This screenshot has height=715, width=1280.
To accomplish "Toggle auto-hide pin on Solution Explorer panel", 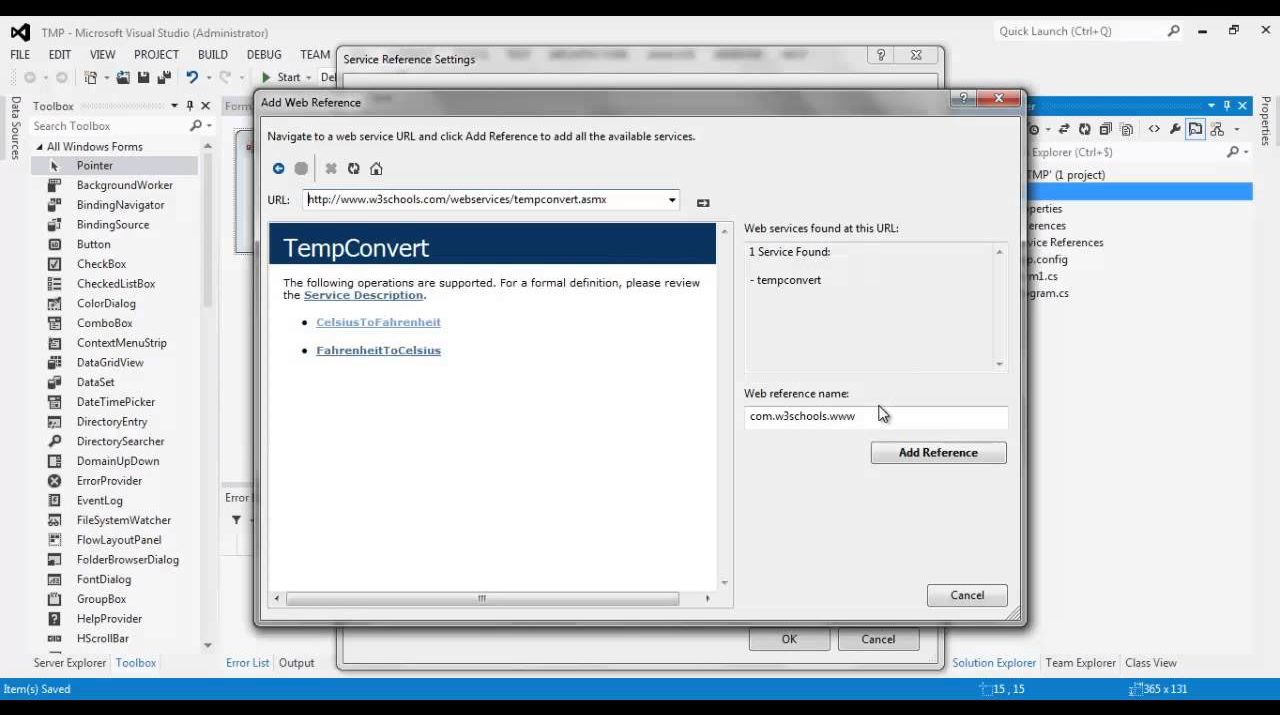I will coord(1227,106).
